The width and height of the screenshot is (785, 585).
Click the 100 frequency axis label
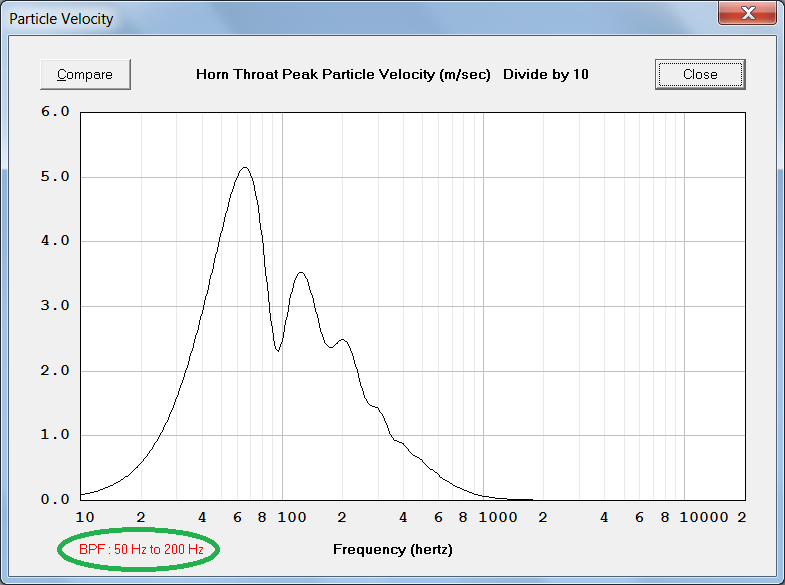click(292, 517)
